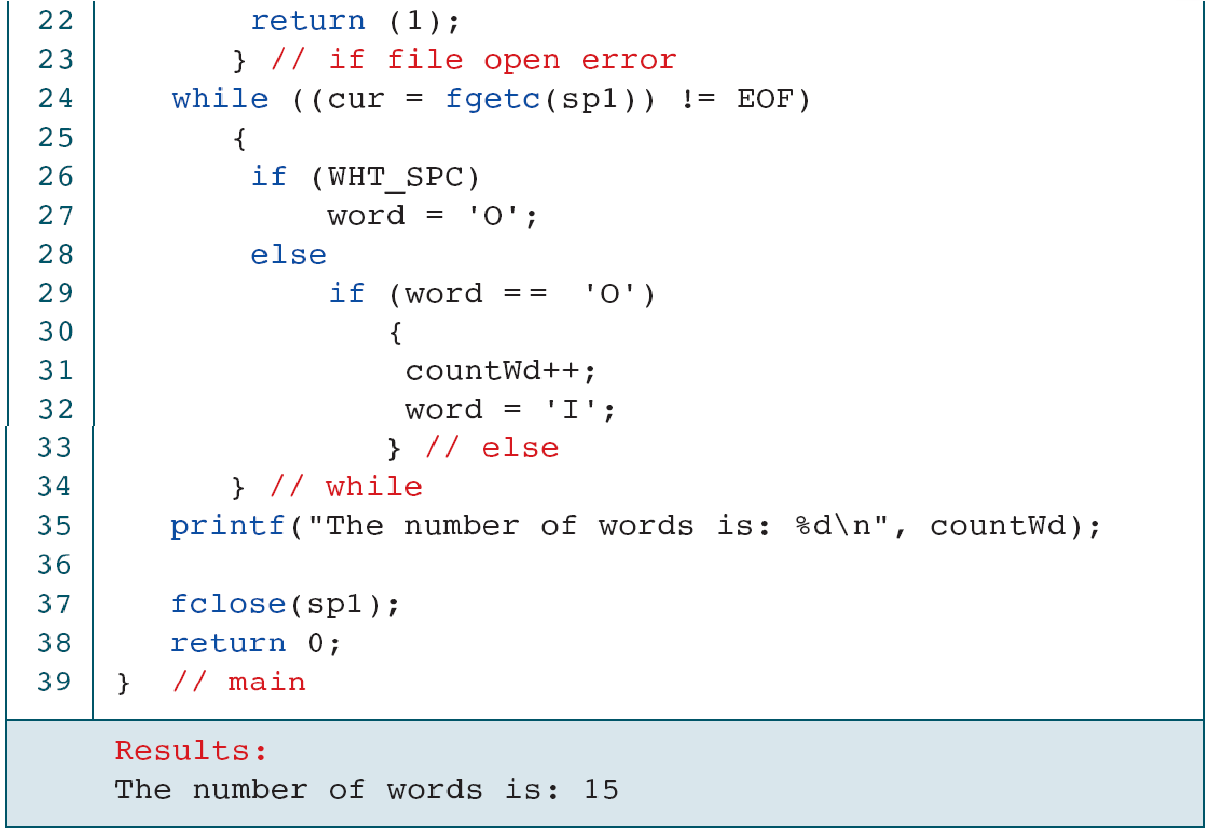1210x831 pixels.
Task: Click line number 34
Action: point(56,487)
